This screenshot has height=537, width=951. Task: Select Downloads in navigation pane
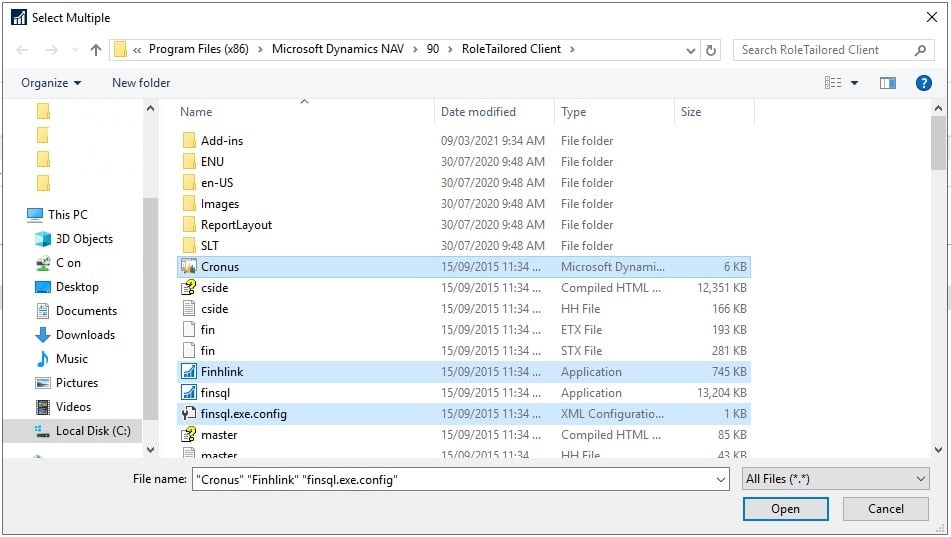[75, 335]
